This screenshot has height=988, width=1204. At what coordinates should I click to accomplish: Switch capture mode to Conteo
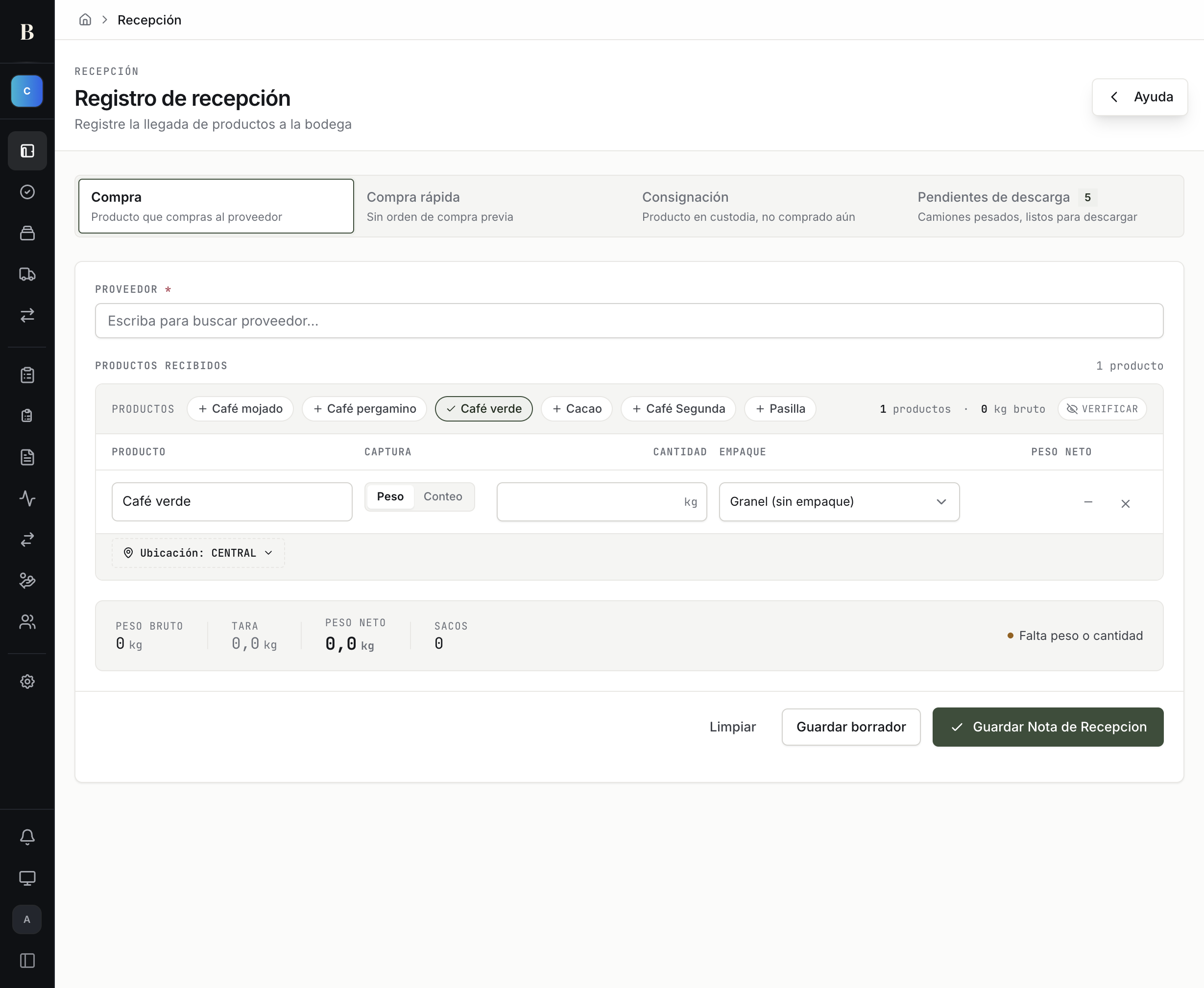click(442, 496)
